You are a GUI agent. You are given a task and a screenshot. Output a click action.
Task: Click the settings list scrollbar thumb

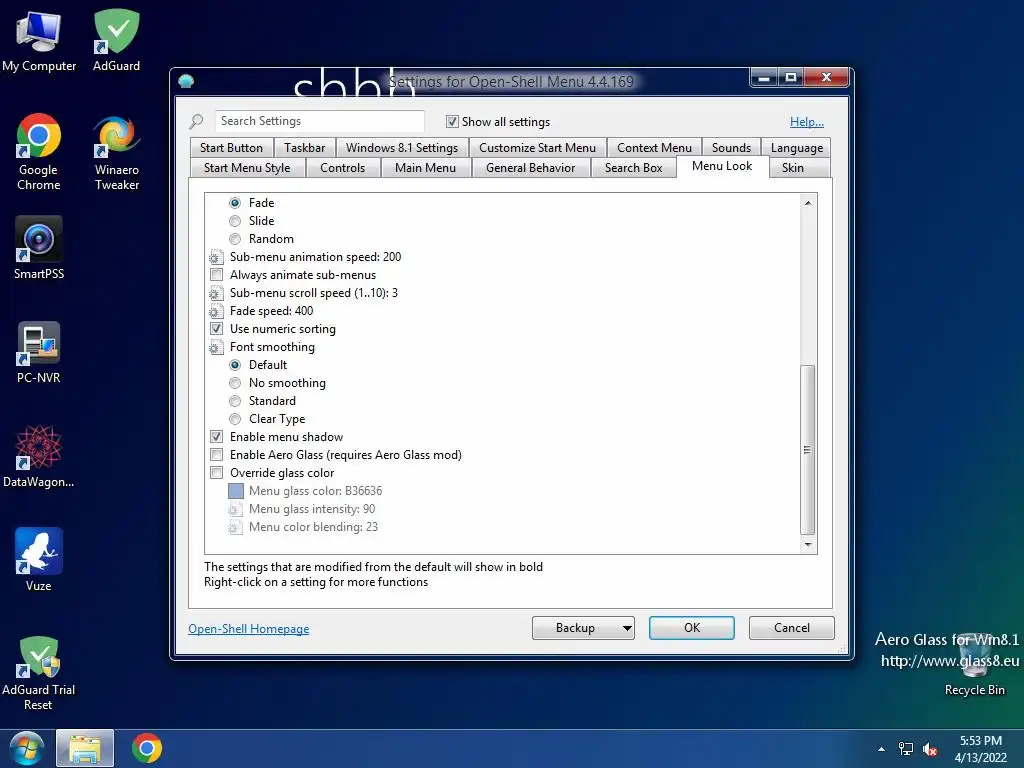(808, 450)
